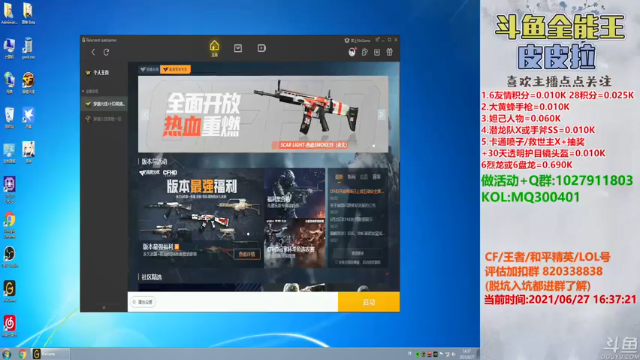Refresh the WeGame page
Image resolution: width=640 pixels, height=360 pixels.
point(106,52)
